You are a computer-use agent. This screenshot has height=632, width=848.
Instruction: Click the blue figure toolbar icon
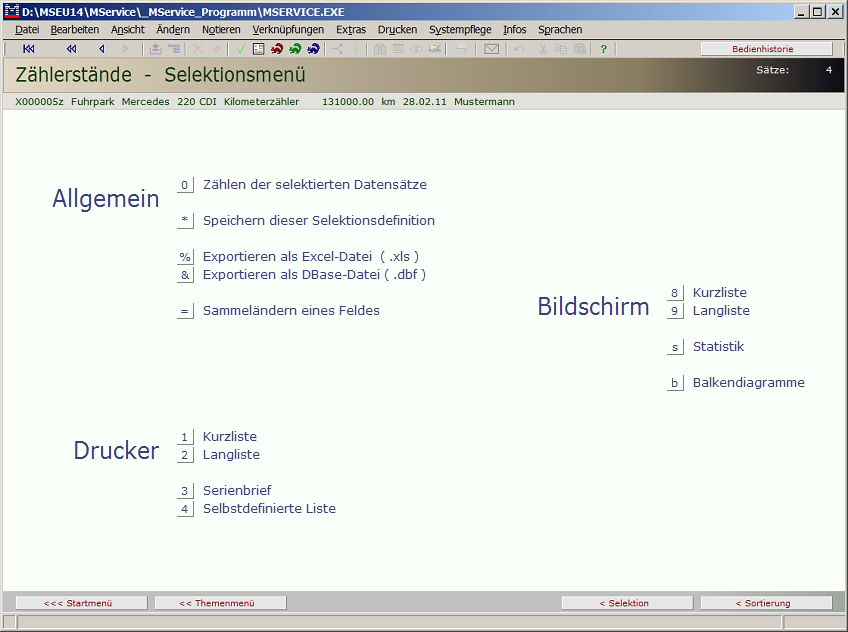(x=314, y=48)
